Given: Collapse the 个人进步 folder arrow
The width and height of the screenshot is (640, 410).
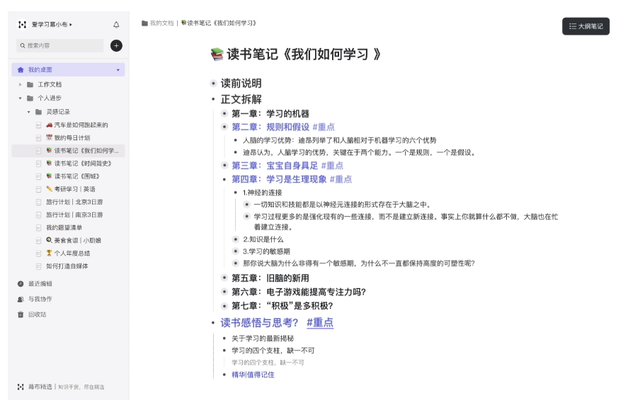Looking at the screenshot, I should pos(20,98).
